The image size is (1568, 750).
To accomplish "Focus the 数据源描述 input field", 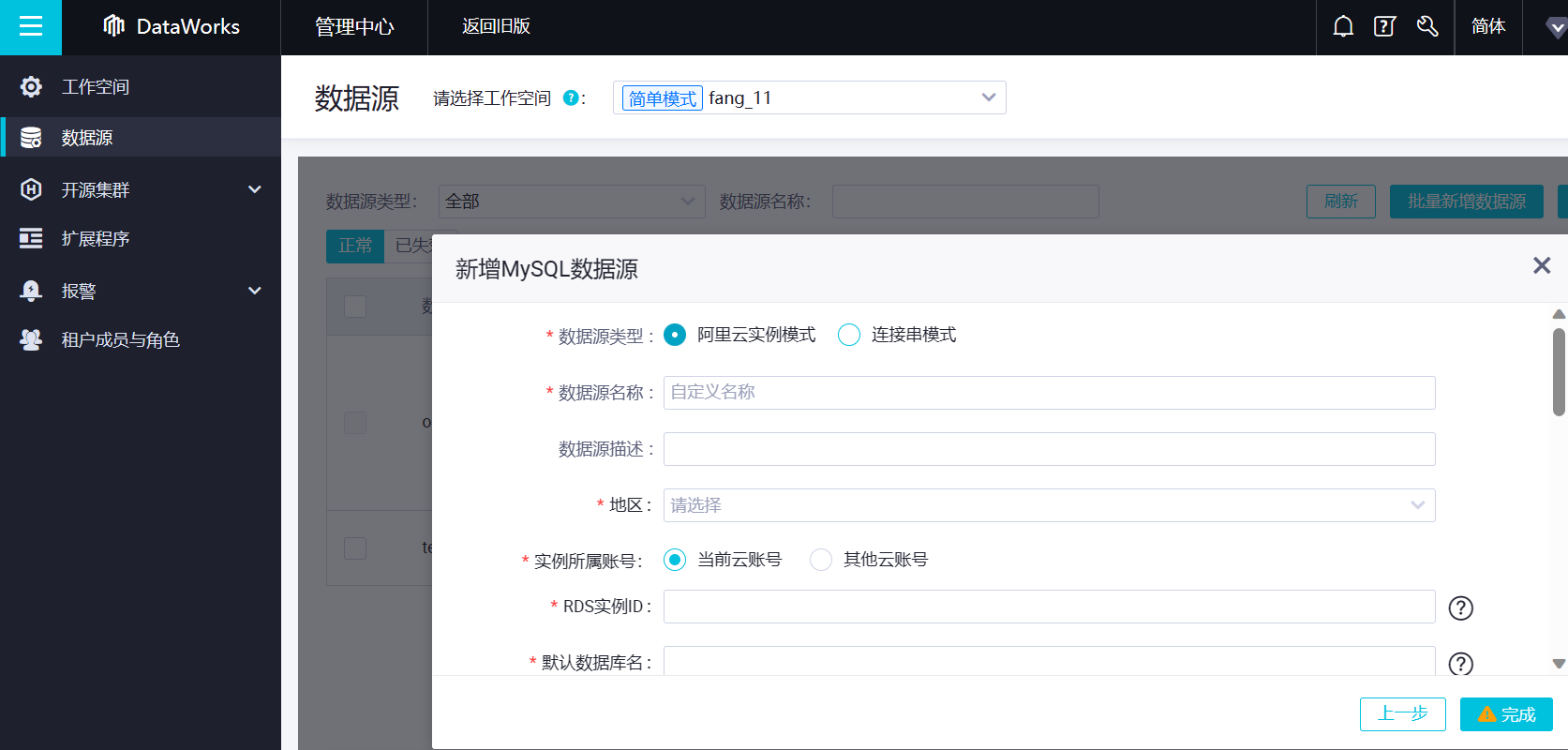I will (1050, 449).
